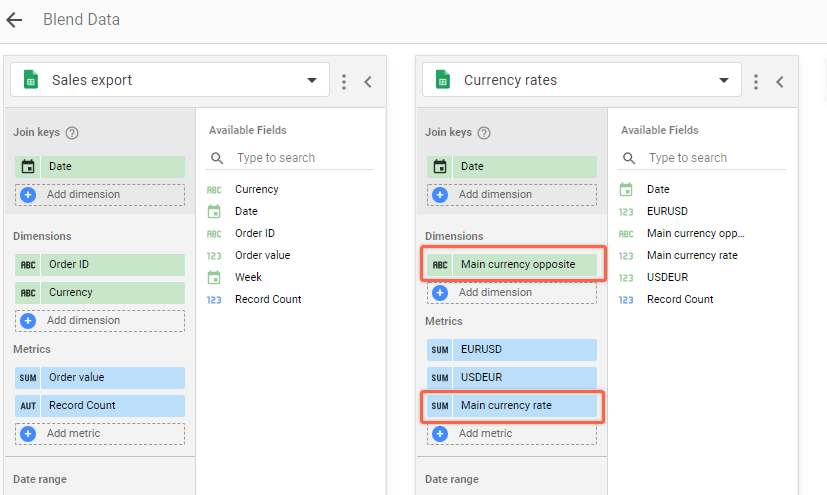Click the calendar icon beside Week field
Screen dimensions: 827x495
tap(214, 277)
